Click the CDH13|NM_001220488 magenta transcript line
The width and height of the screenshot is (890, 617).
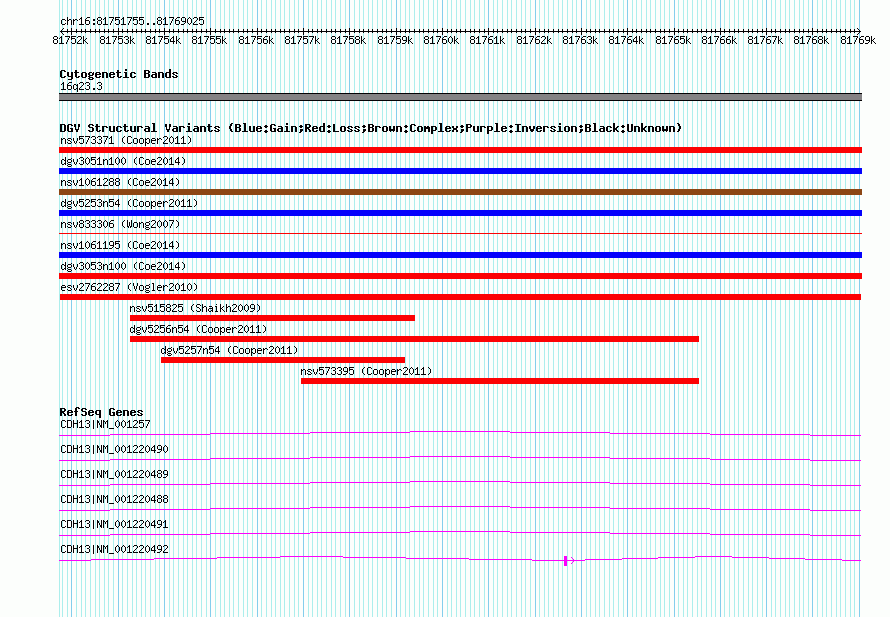point(460,508)
